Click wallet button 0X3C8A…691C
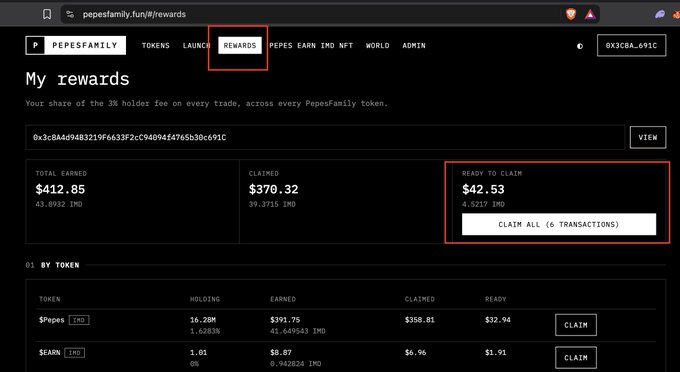 tap(631, 46)
